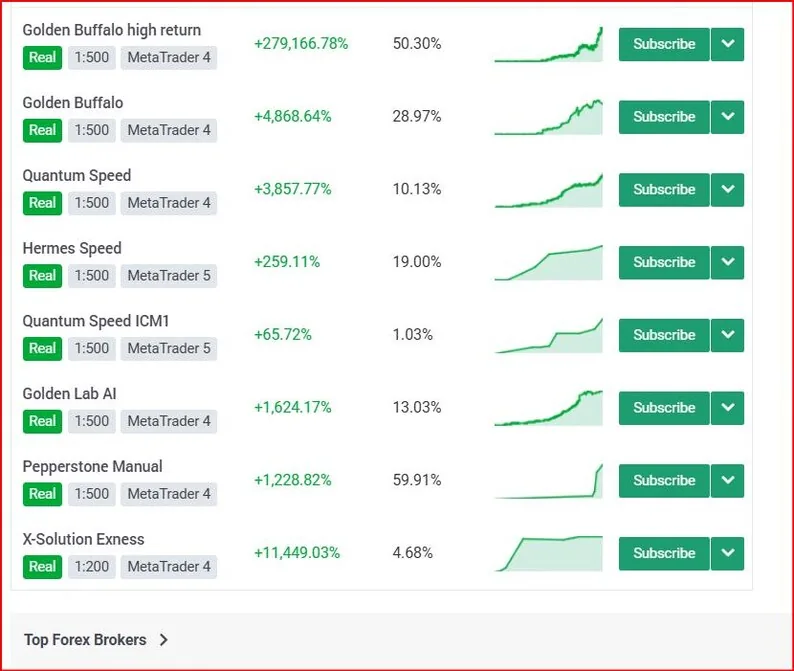Open Pepperstone Manual signal page
The image size is (794, 671).
pyautogui.click(x=93, y=466)
